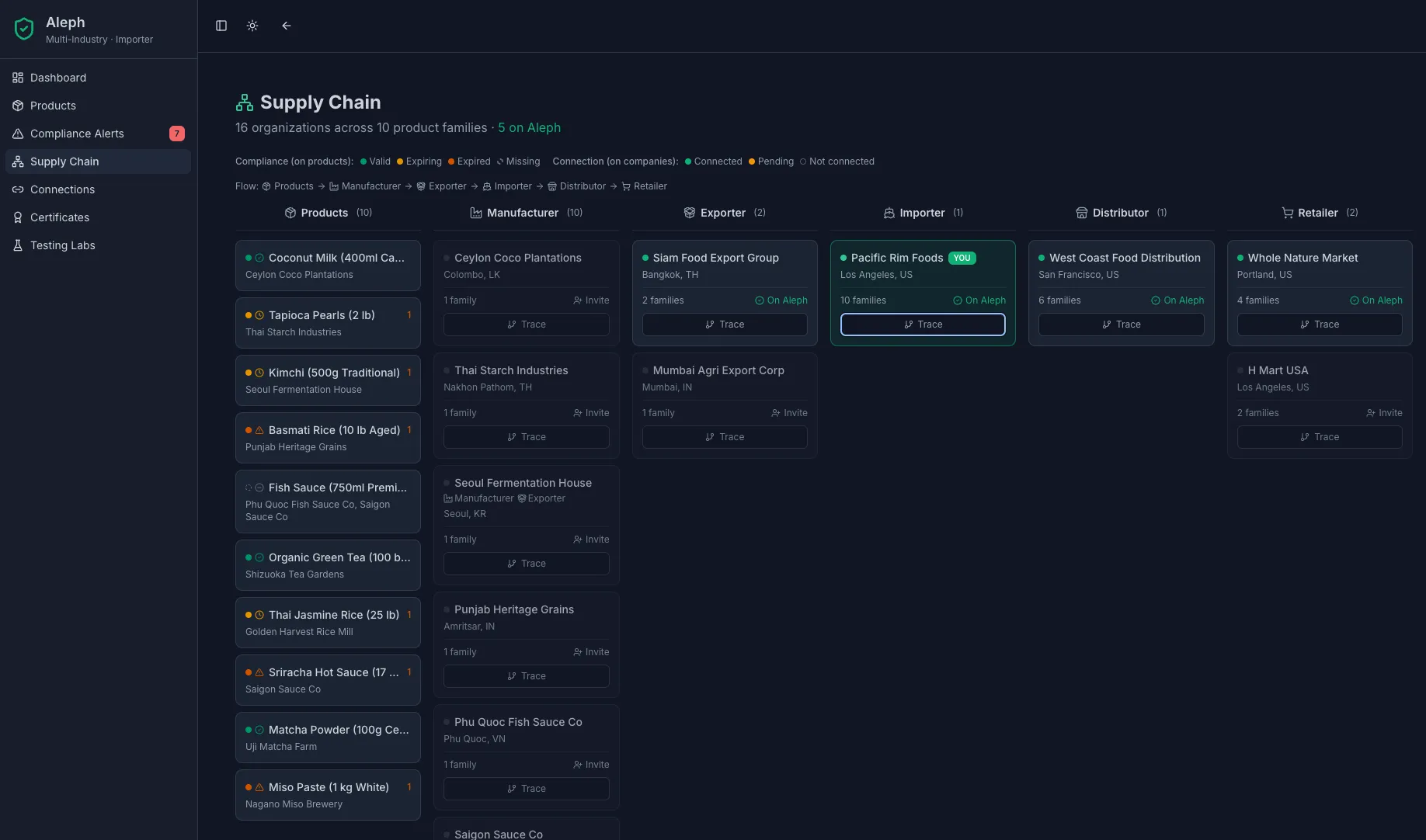Click the Distributor column header icon
This screenshot has width=1426, height=840.
click(x=1081, y=213)
